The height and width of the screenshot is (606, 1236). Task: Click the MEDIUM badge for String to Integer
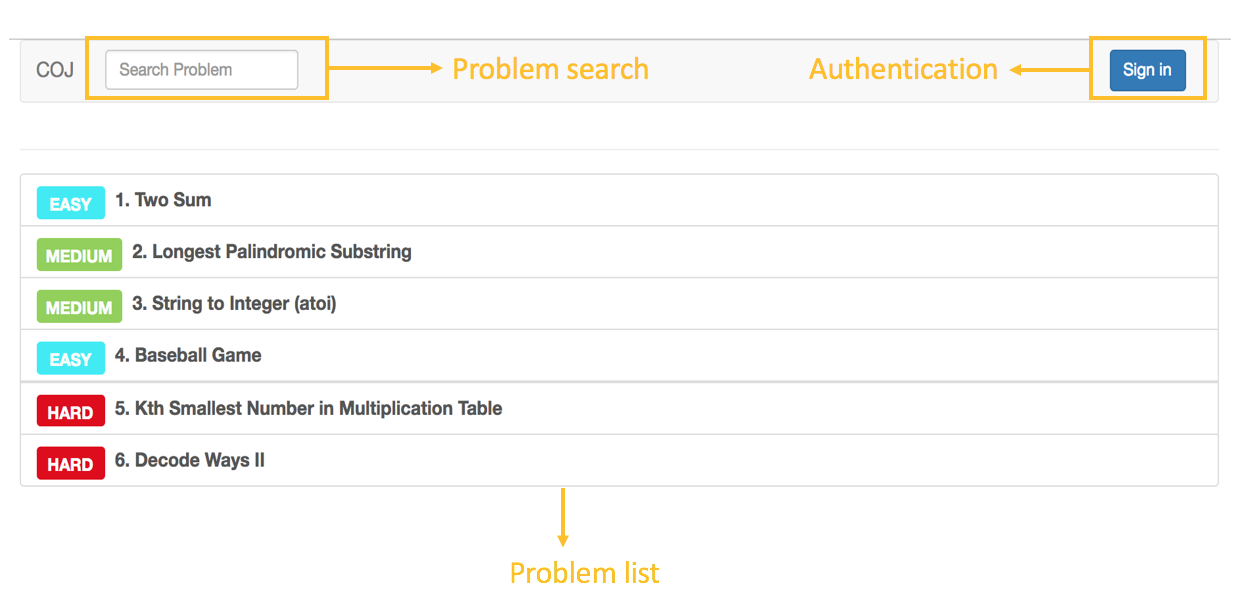click(79, 306)
